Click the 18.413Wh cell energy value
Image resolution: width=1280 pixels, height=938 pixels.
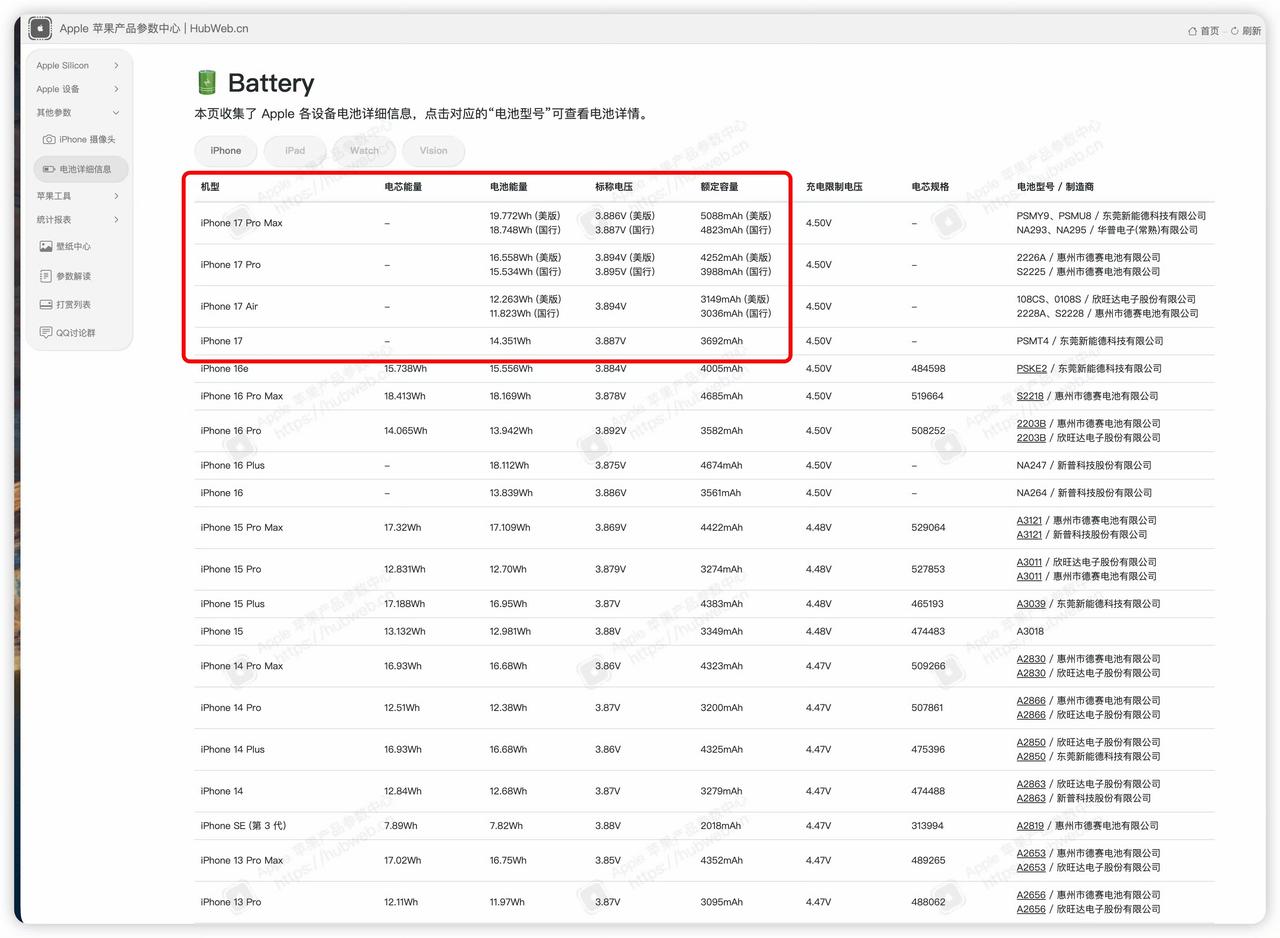pyautogui.click(x=405, y=396)
